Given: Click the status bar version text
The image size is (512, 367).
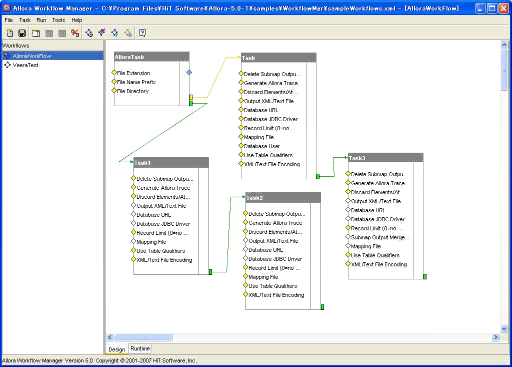Looking at the screenshot, I should click(x=99, y=361).
